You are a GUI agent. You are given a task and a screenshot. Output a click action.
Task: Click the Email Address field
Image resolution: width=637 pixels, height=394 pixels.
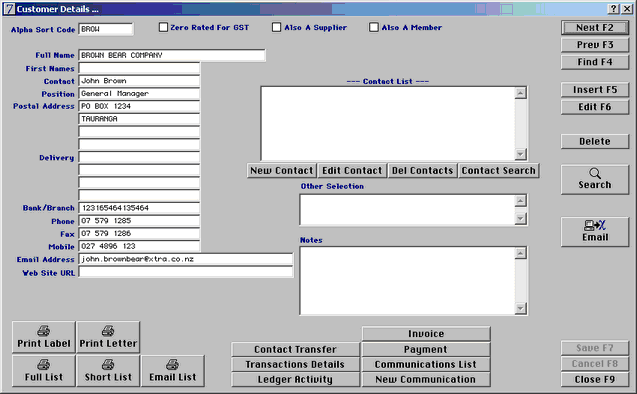point(186,259)
